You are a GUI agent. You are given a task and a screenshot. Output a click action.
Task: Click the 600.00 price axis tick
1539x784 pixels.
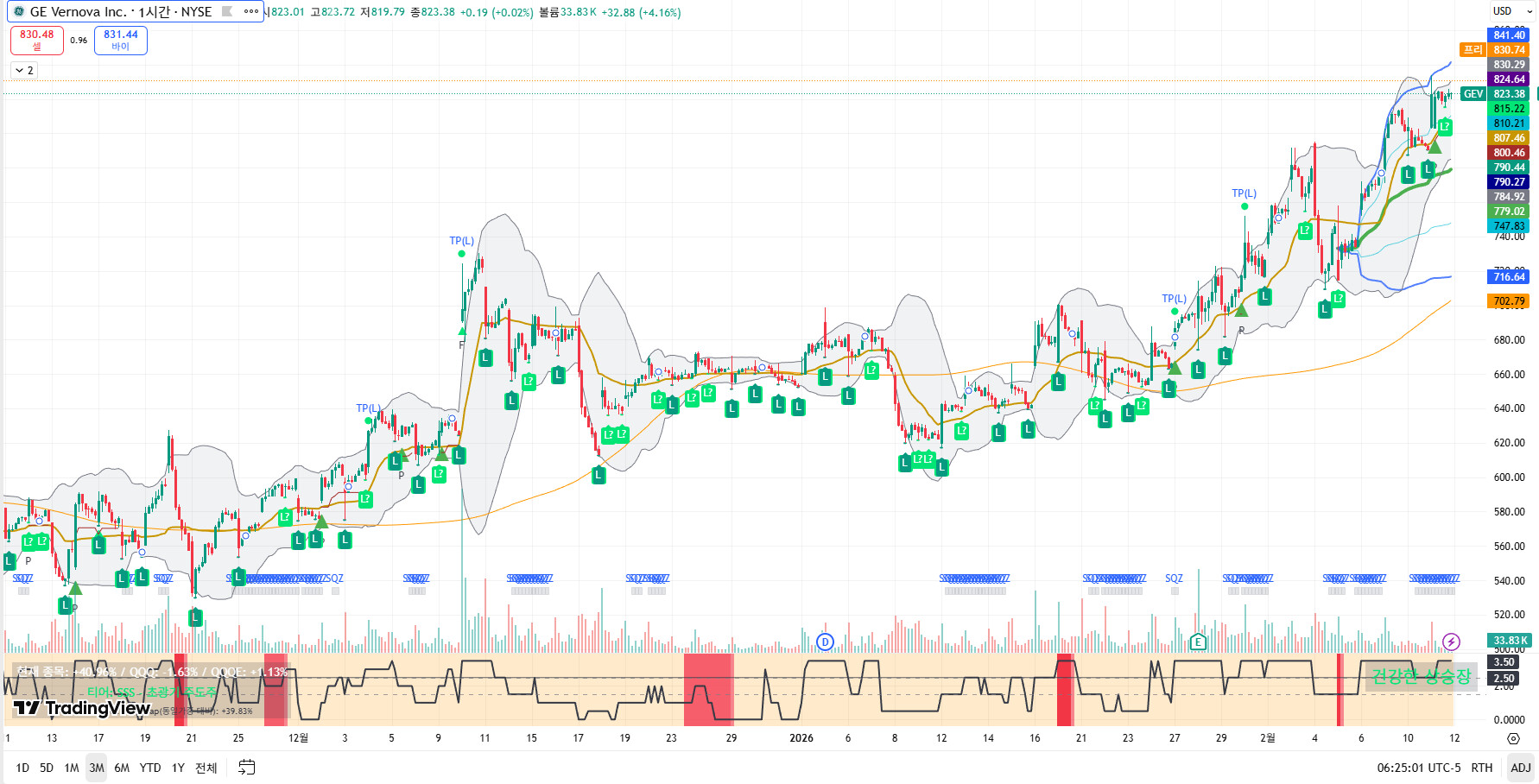point(1509,477)
